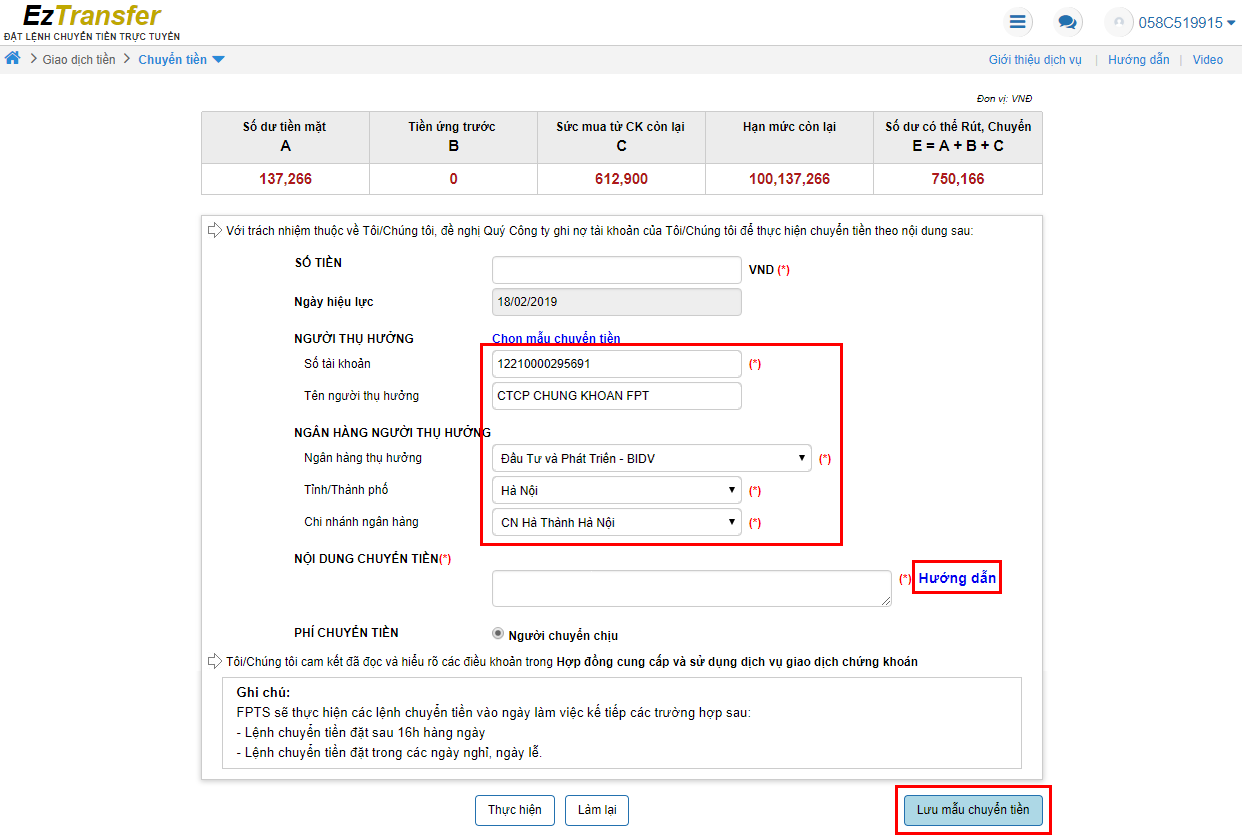Edit the Số tài khoản field
This screenshot has height=838, width=1242.
click(617, 364)
